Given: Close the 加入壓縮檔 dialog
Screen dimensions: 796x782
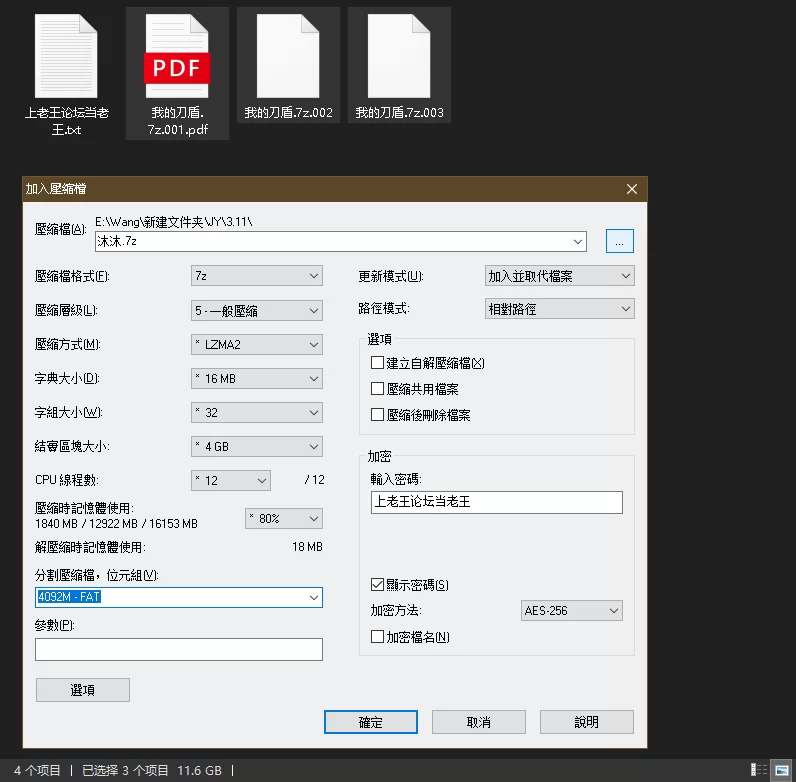Looking at the screenshot, I should coord(631,189).
